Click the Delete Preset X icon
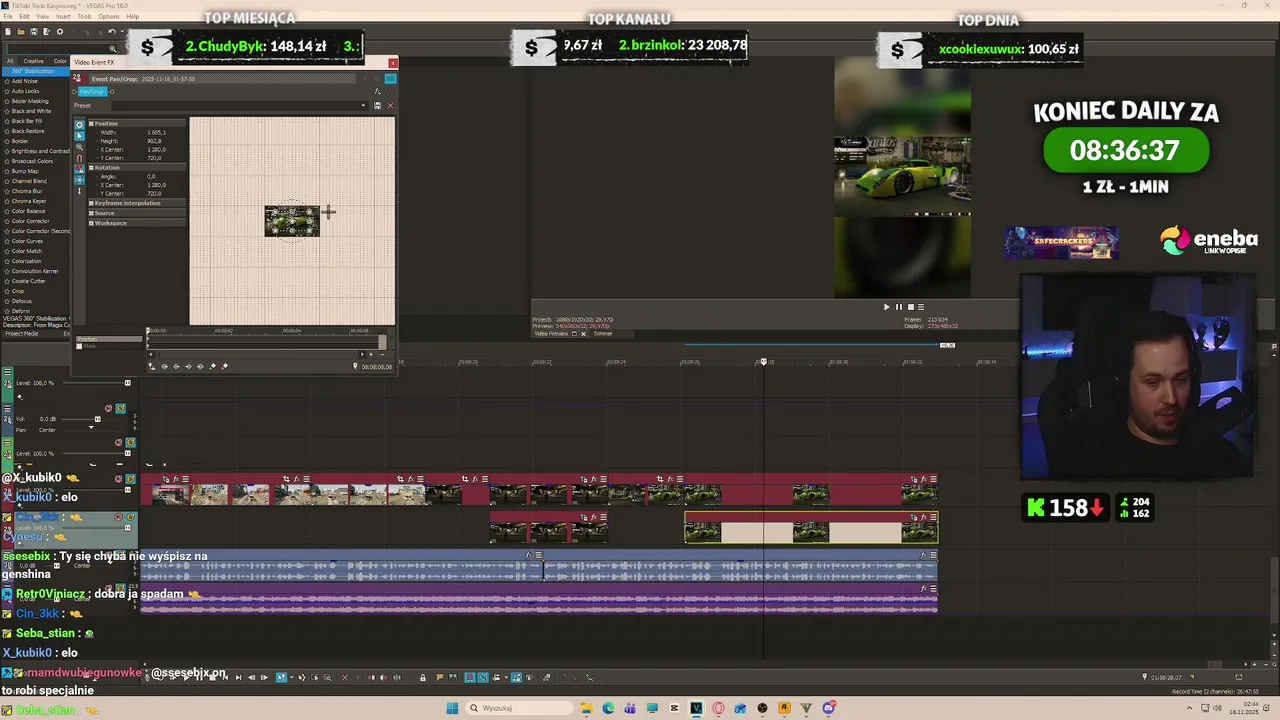1280x720 pixels. tap(390, 105)
